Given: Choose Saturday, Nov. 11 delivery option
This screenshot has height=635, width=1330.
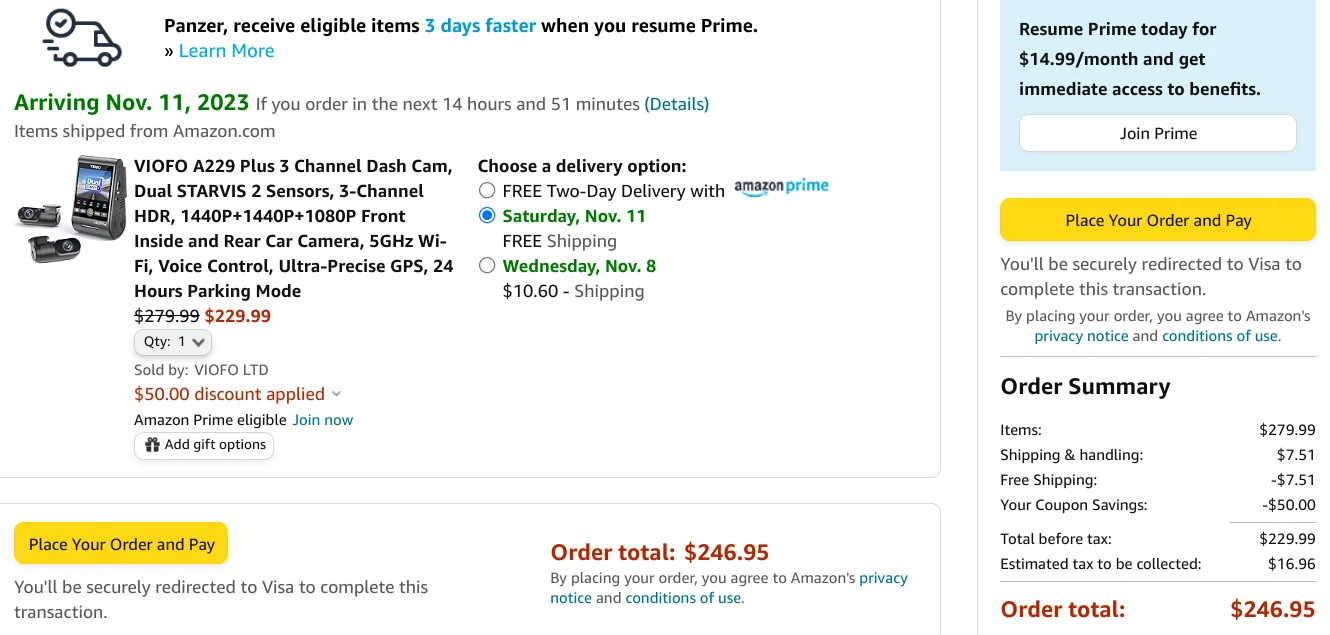Looking at the screenshot, I should coord(487,216).
